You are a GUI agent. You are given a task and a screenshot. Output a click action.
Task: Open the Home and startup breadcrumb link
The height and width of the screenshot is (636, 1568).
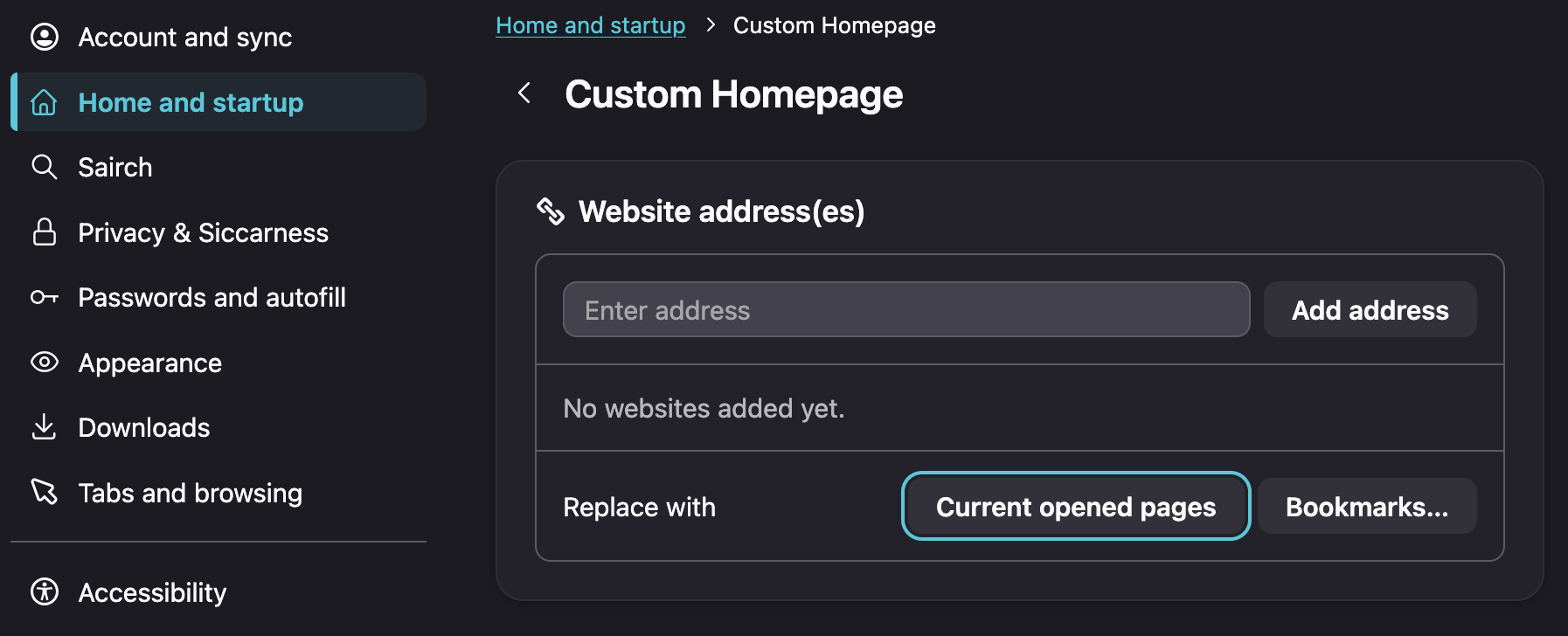point(591,25)
